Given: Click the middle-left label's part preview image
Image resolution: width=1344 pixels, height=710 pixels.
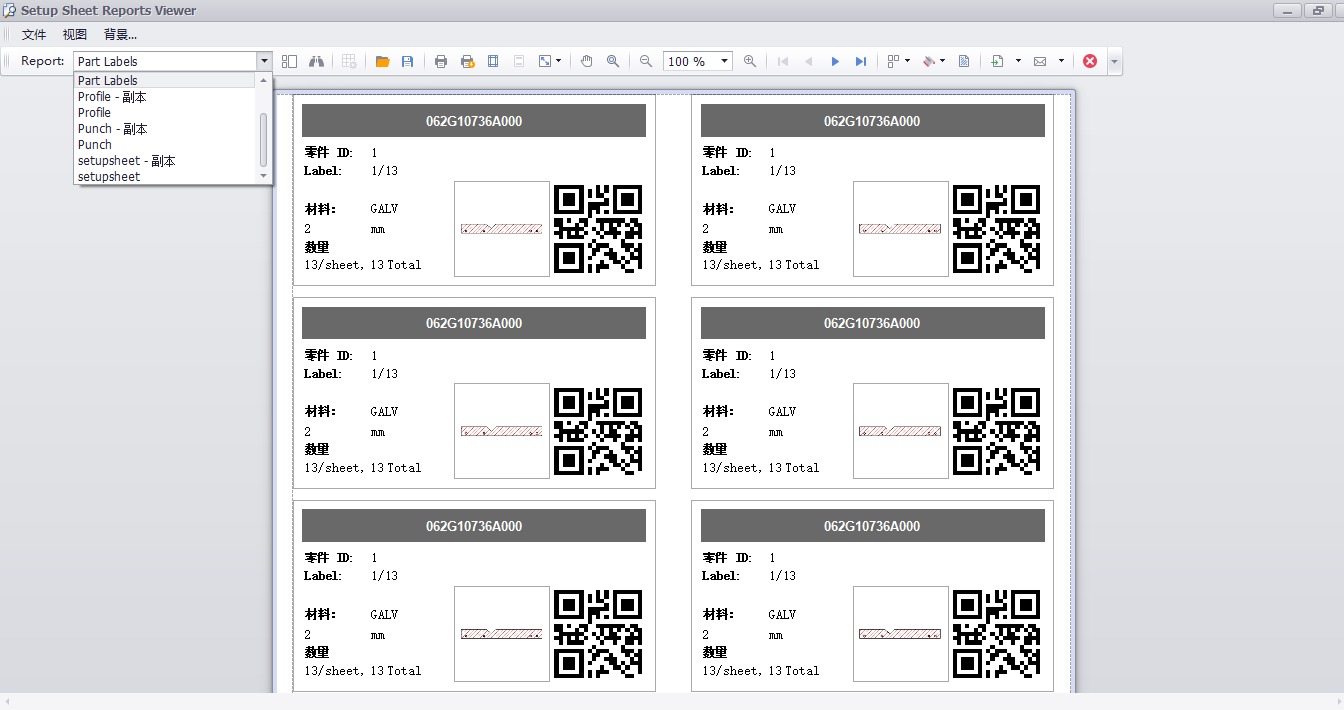Looking at the screenshot, I should coord(502,431).
